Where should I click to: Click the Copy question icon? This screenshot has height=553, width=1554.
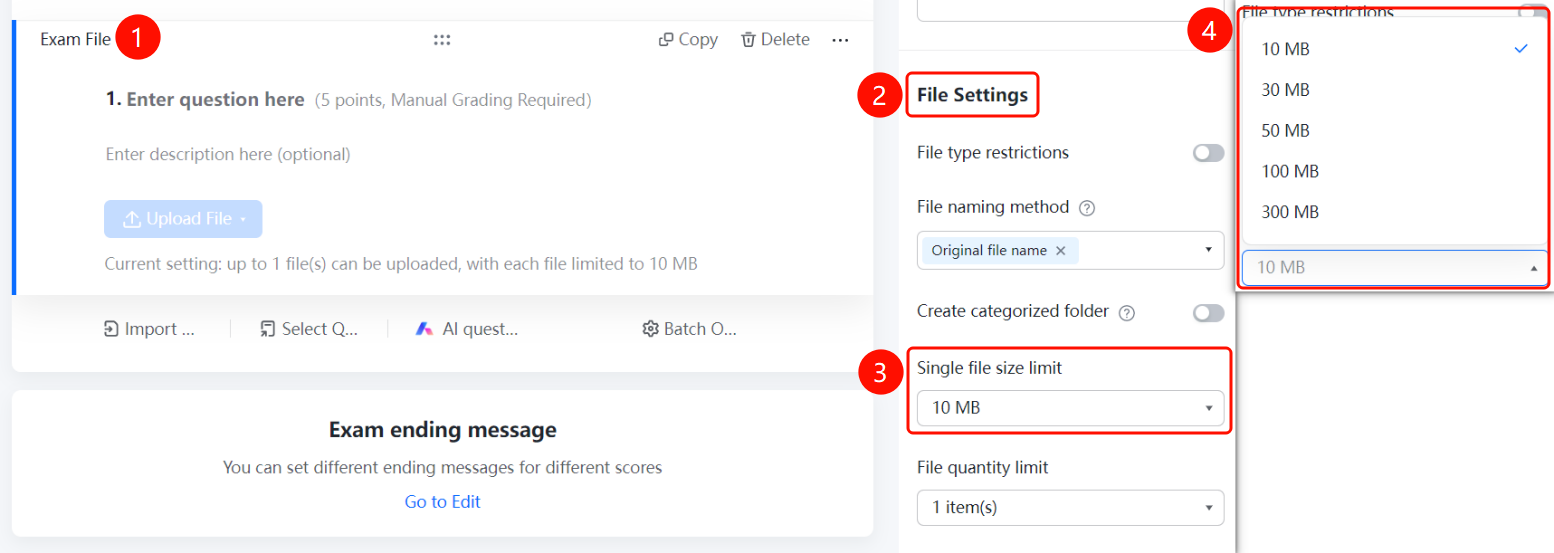665,40
